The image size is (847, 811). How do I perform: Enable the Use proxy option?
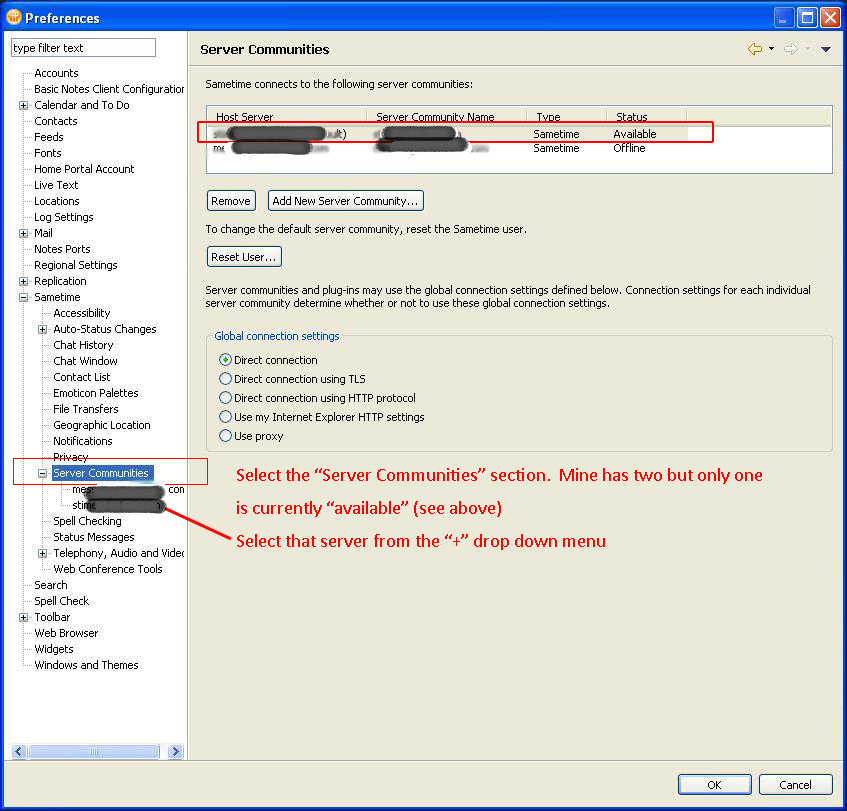pyautogui.click(x=225, y=436)
